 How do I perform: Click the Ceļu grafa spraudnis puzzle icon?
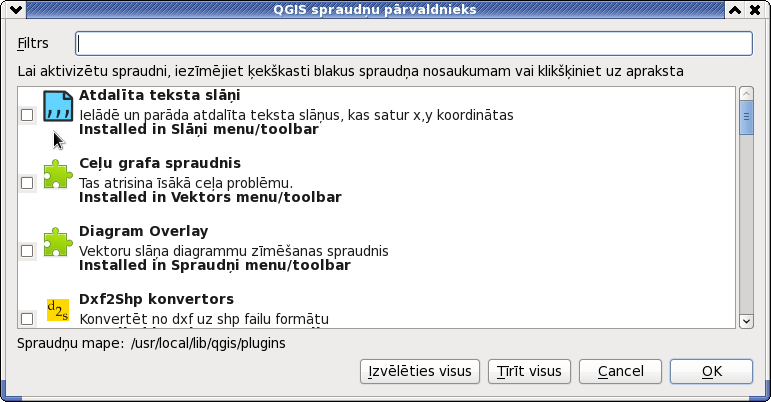58,174
